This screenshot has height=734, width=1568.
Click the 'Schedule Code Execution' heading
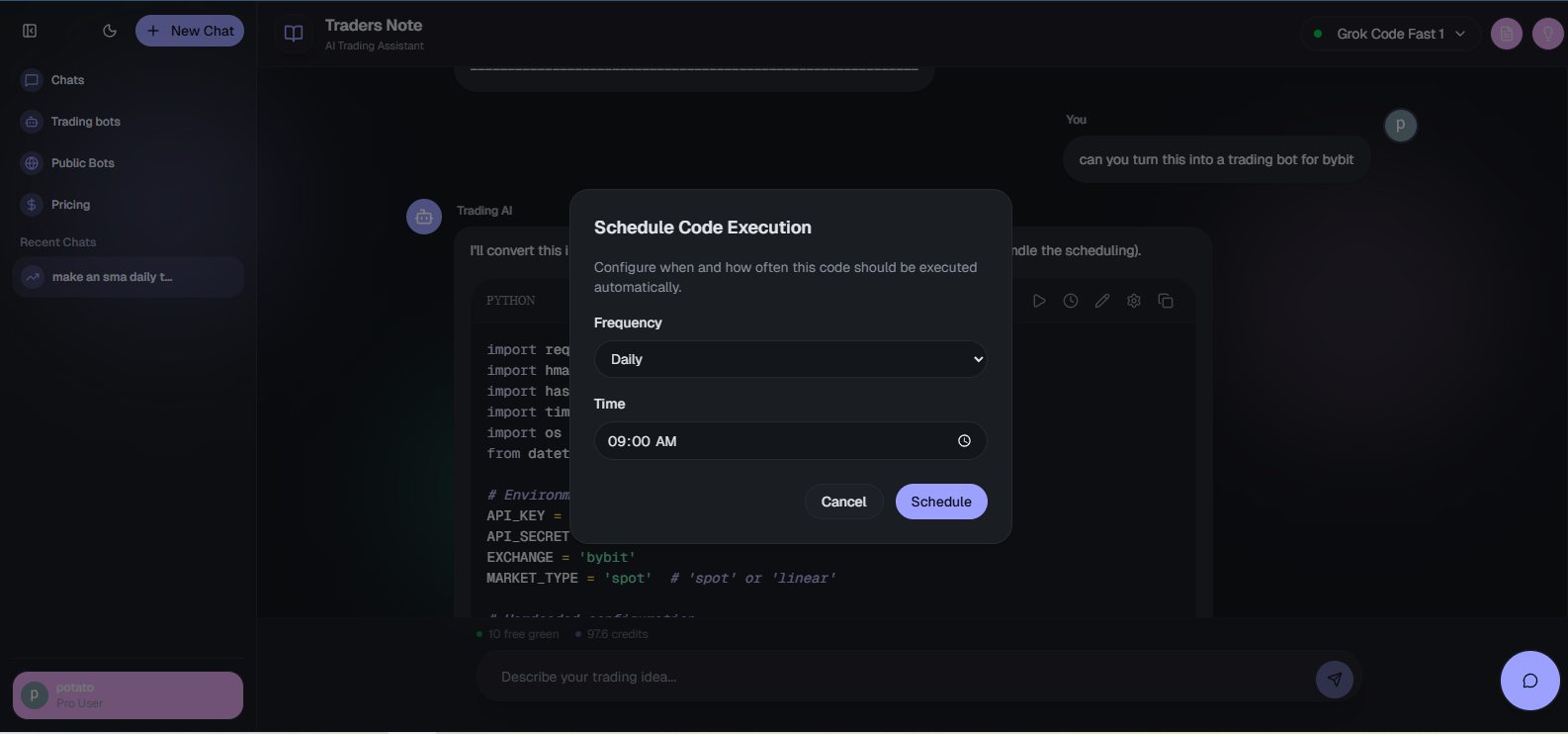(703, 228)
